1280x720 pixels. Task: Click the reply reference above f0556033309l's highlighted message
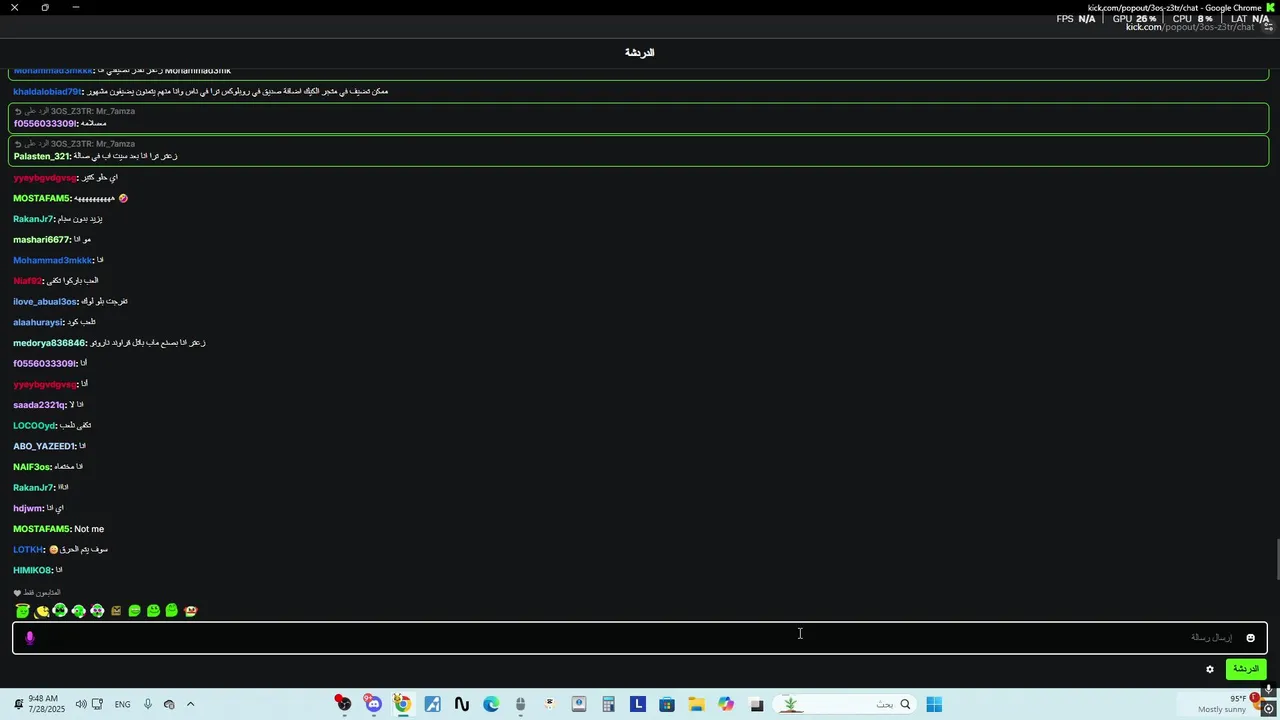click(x=74, y=111)
